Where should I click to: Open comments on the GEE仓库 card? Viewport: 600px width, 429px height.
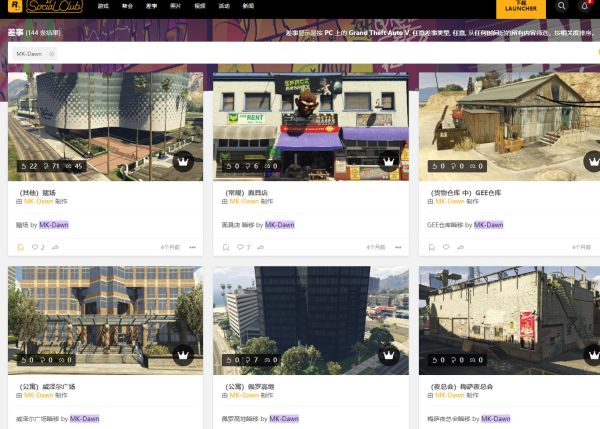coord(446,247)
